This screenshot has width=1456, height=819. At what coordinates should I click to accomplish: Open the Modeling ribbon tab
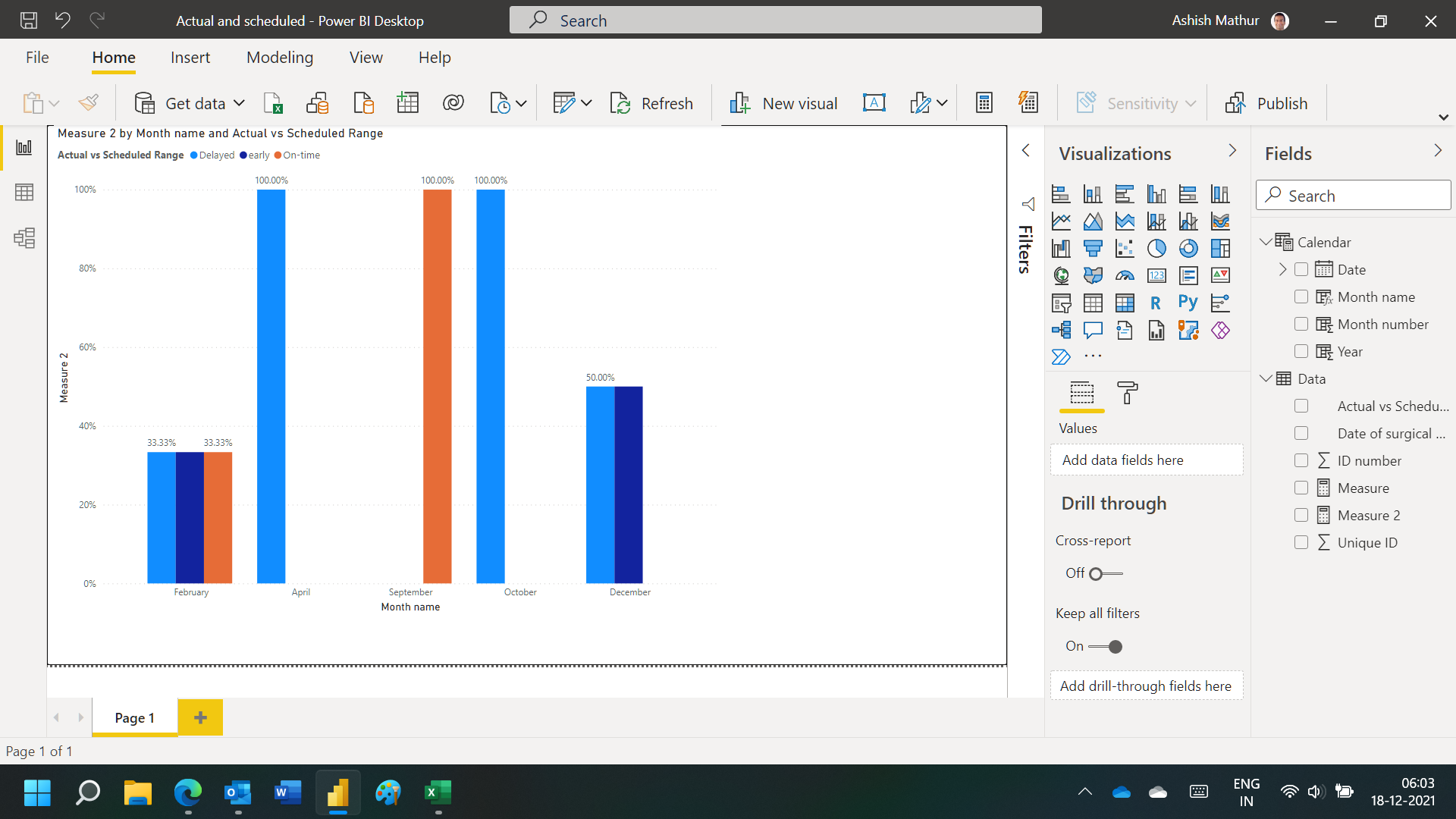pyautogui.click(x=280, y=58)
